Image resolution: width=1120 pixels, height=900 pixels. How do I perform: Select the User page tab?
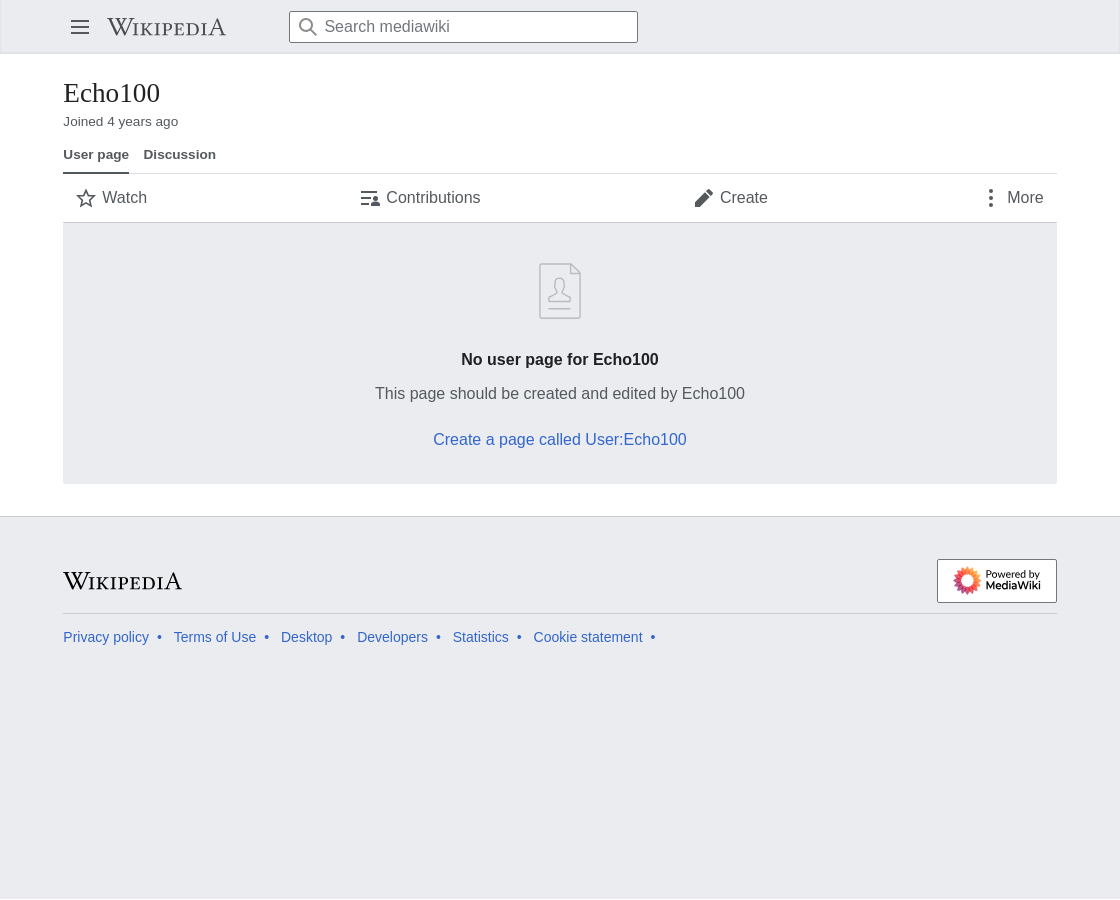tap(96, 155)
